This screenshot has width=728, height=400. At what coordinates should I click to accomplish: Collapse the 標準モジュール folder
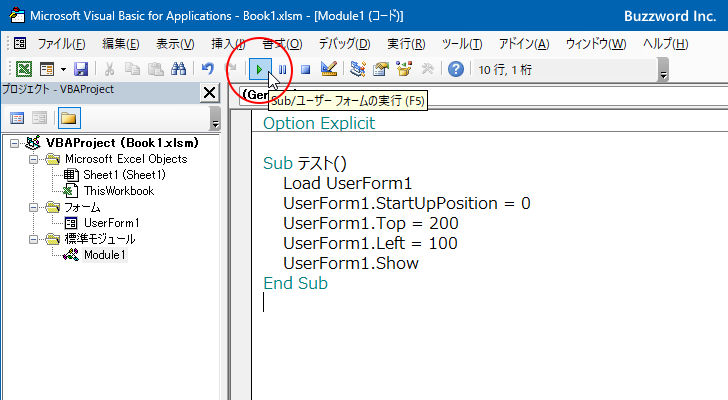pos(33,239)
